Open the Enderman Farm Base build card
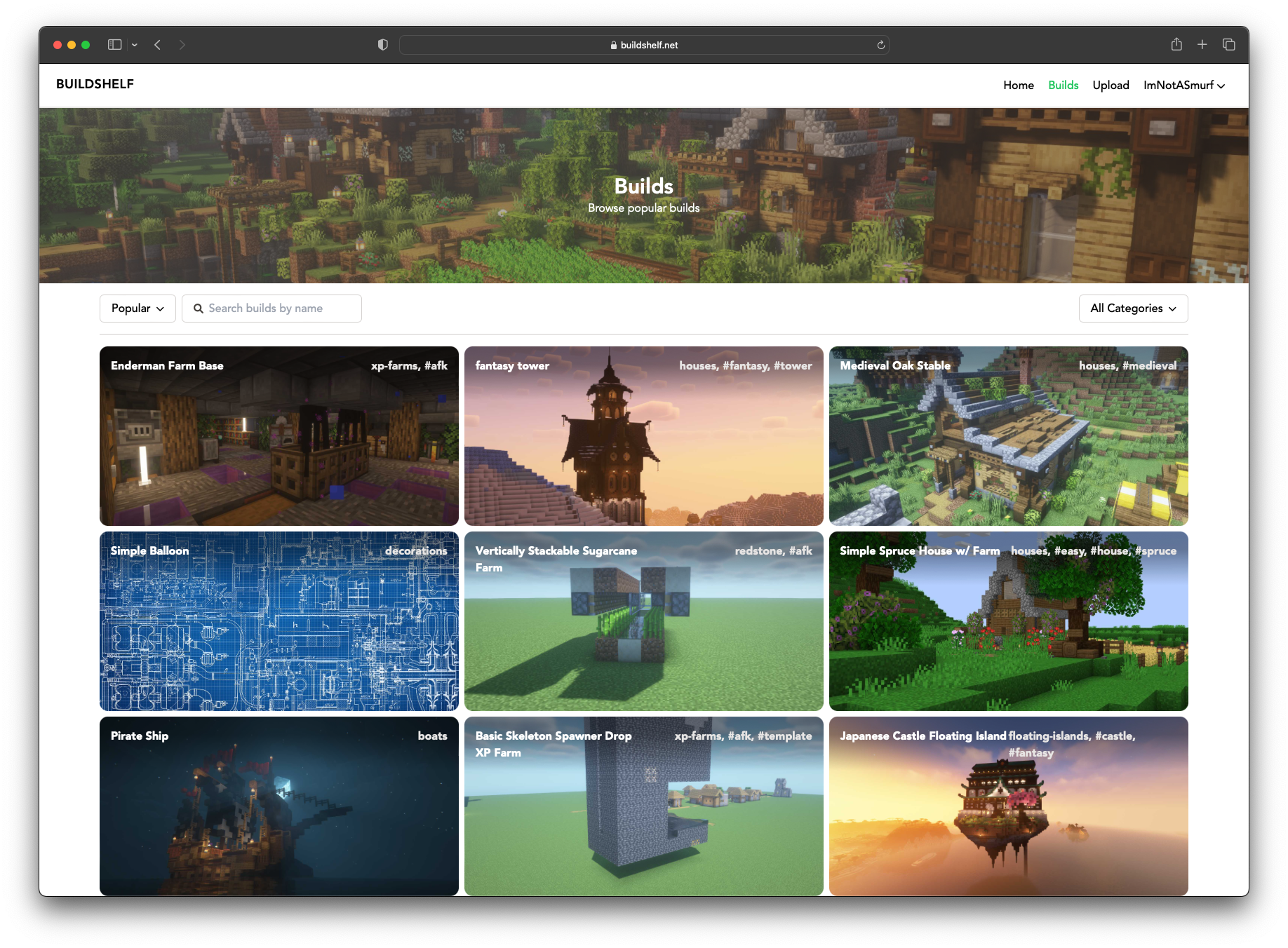Image resolution: width=1288 pixels, height=948 pixels. pyautogui.click(x=279, y=436)
